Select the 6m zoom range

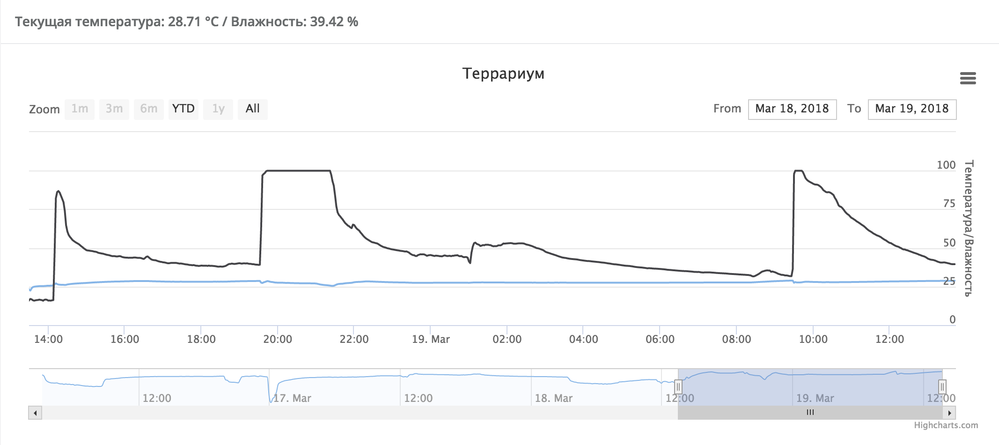point(149,109)
